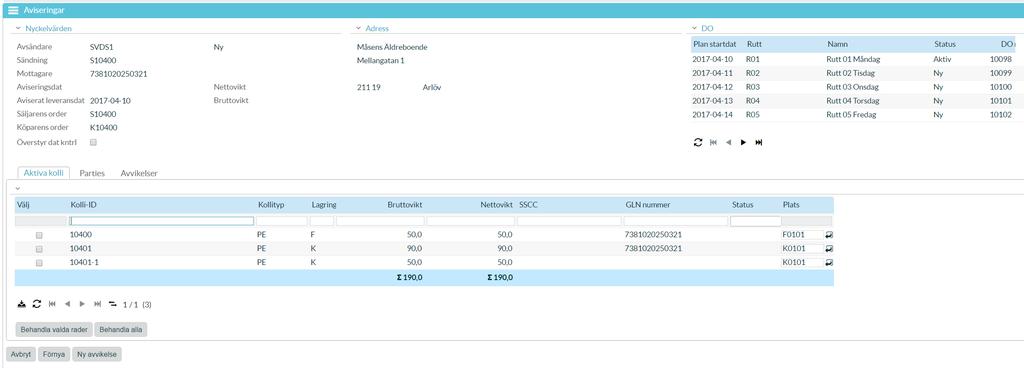
Task: Click Aviserat leveransdat value 2017-04-10
Action: 110,101
